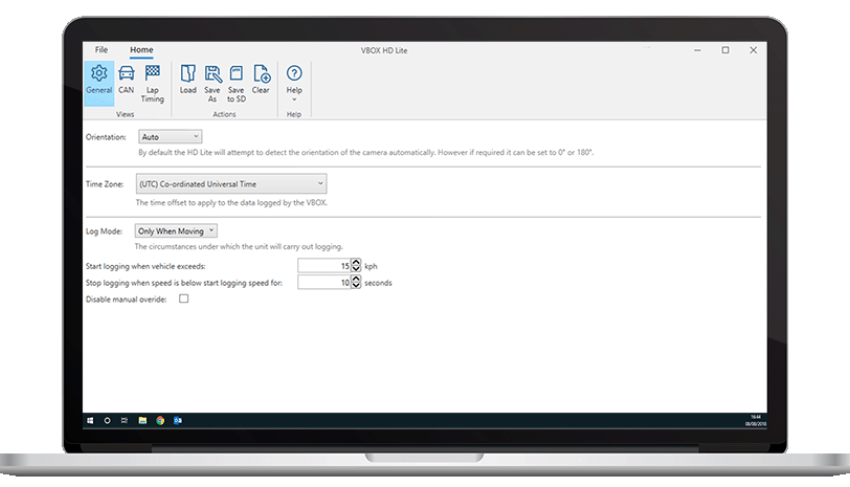Open the File menu tab
850x487 pixels.
tap(101, 50)
